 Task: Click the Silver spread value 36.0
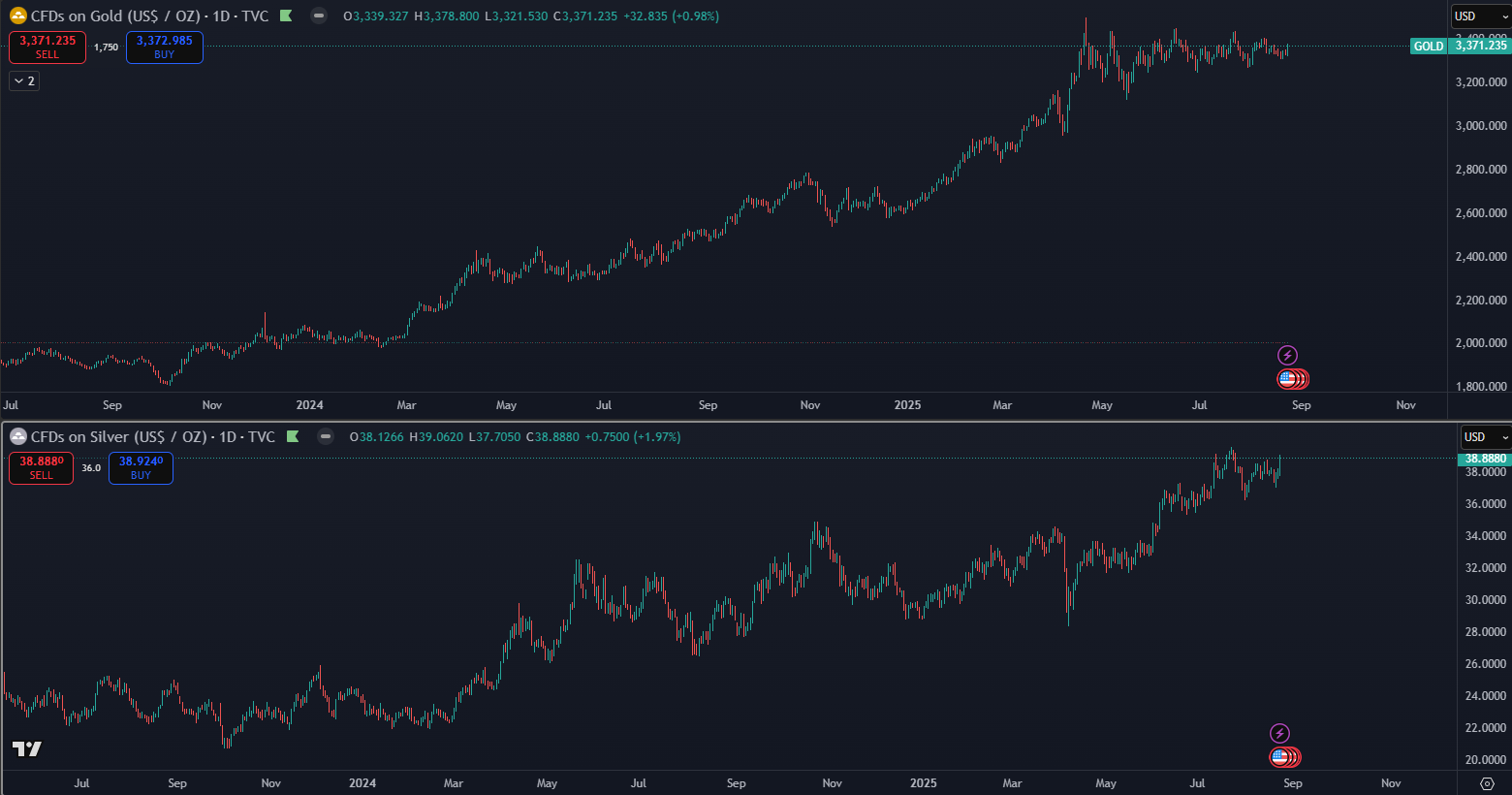[x=91, y=468]
